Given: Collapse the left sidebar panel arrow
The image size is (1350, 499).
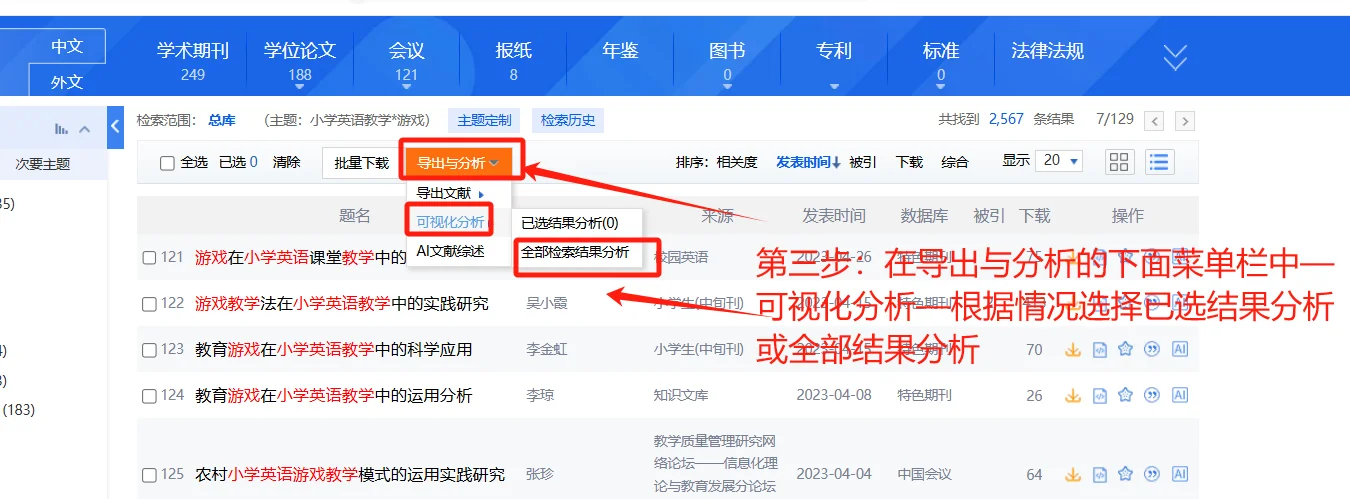Looking at the screenshot, I should point(115,126).
